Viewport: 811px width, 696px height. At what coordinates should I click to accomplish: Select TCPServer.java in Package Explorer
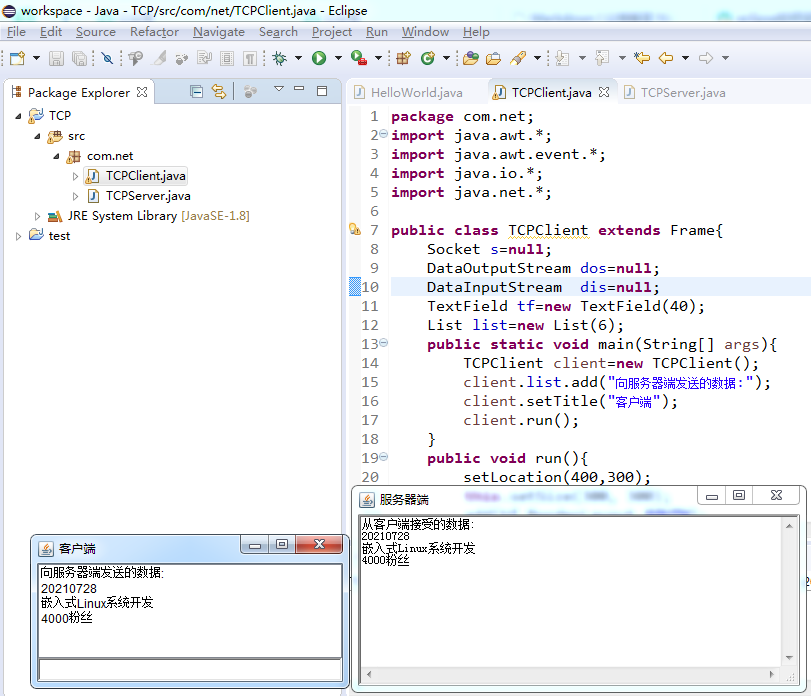click(147, 196)
